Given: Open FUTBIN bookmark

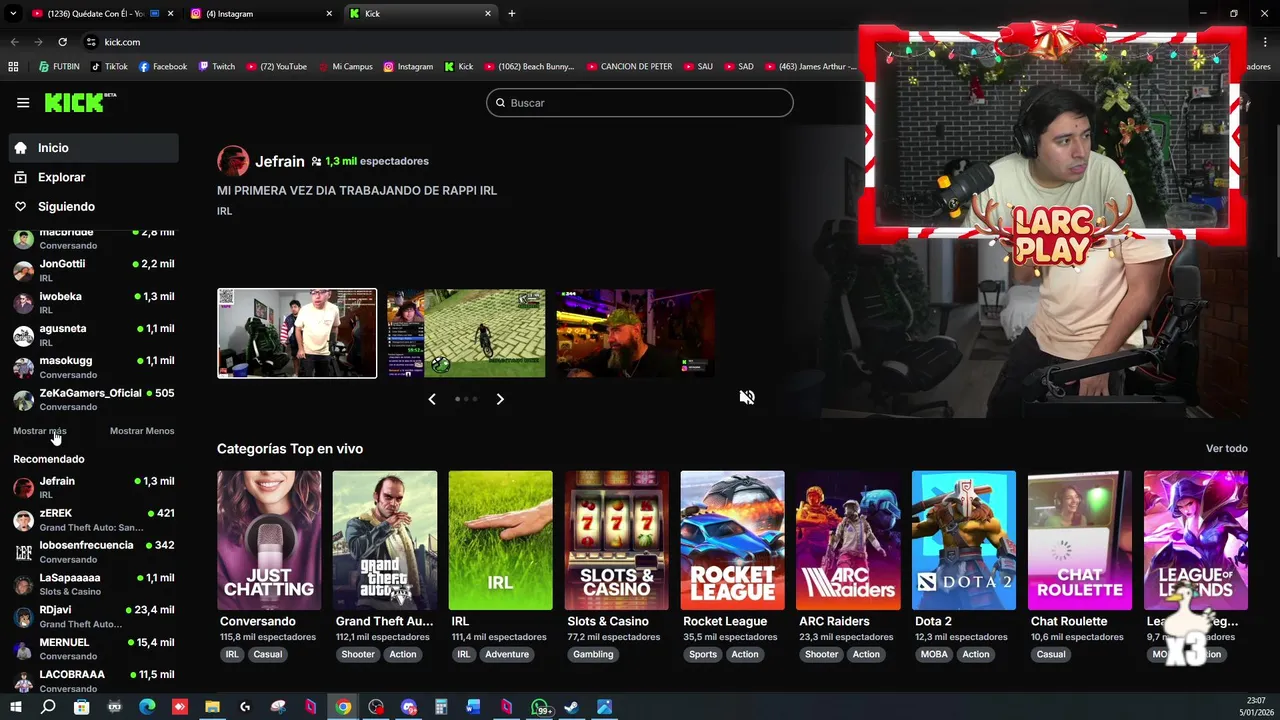Looking at the screenshot, I should tap(60, 67).
